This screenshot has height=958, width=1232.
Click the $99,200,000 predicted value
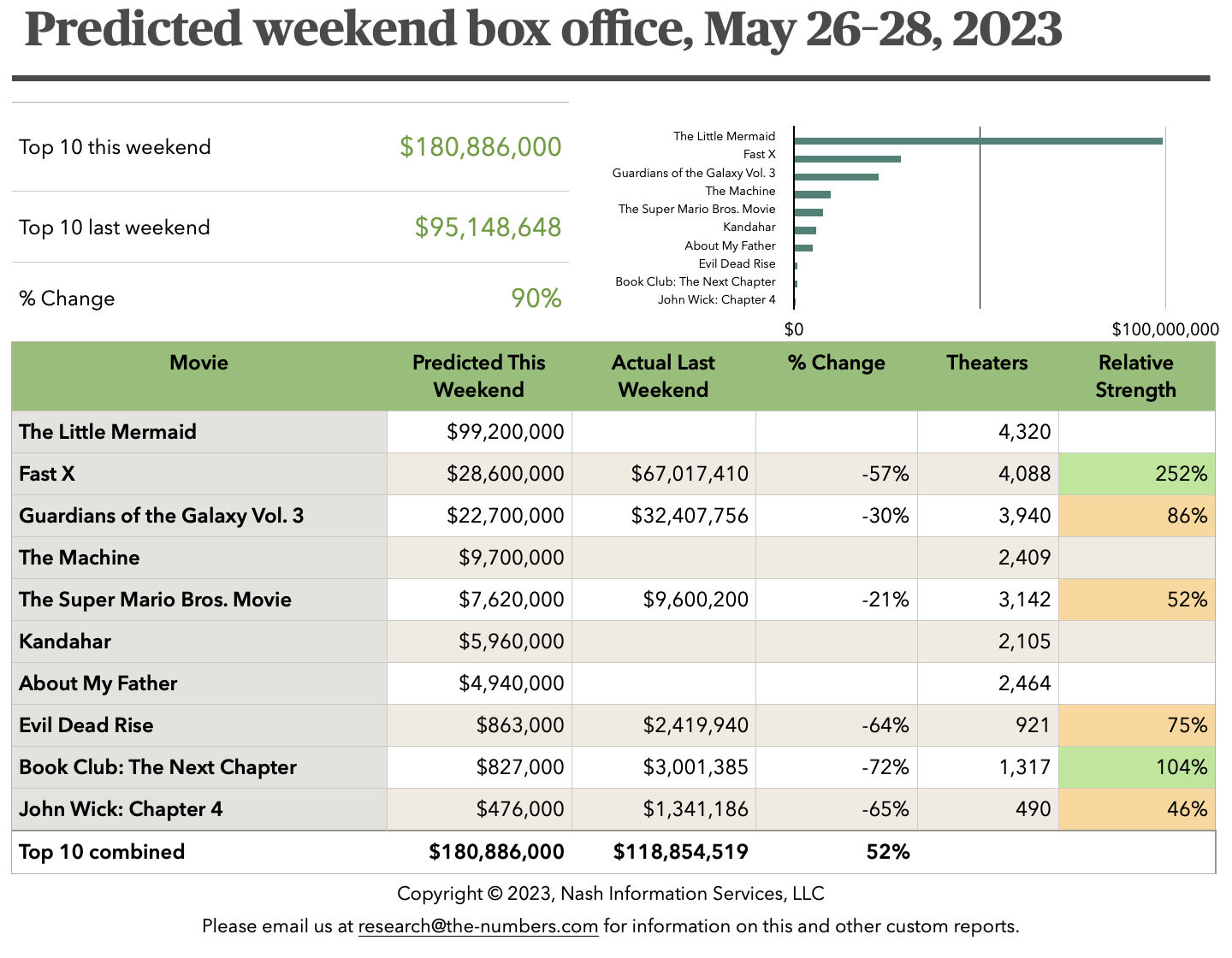pos(505,432)
